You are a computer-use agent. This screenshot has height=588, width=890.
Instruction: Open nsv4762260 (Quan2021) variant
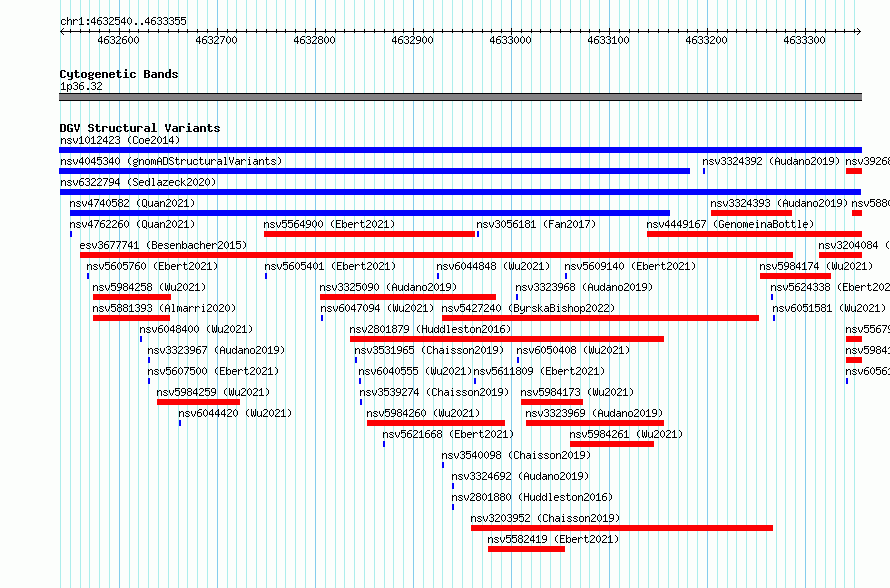point(132,224)
